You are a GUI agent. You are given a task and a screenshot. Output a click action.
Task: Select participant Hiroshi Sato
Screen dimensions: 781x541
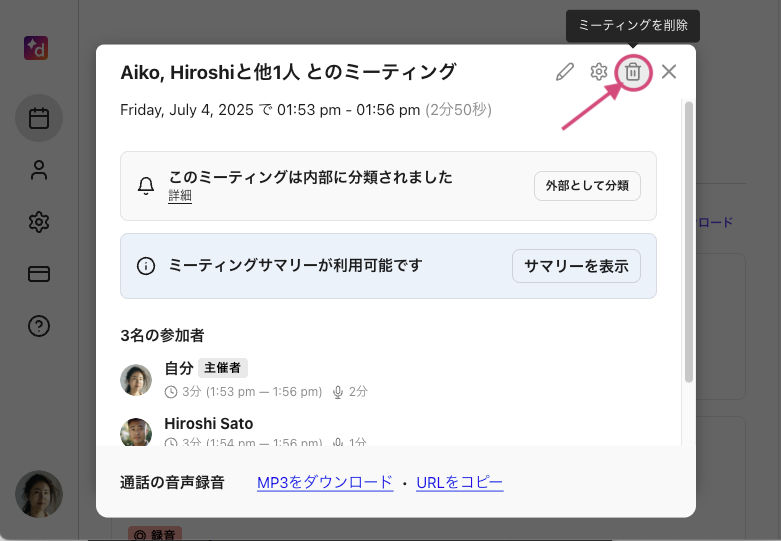(208, 424)
